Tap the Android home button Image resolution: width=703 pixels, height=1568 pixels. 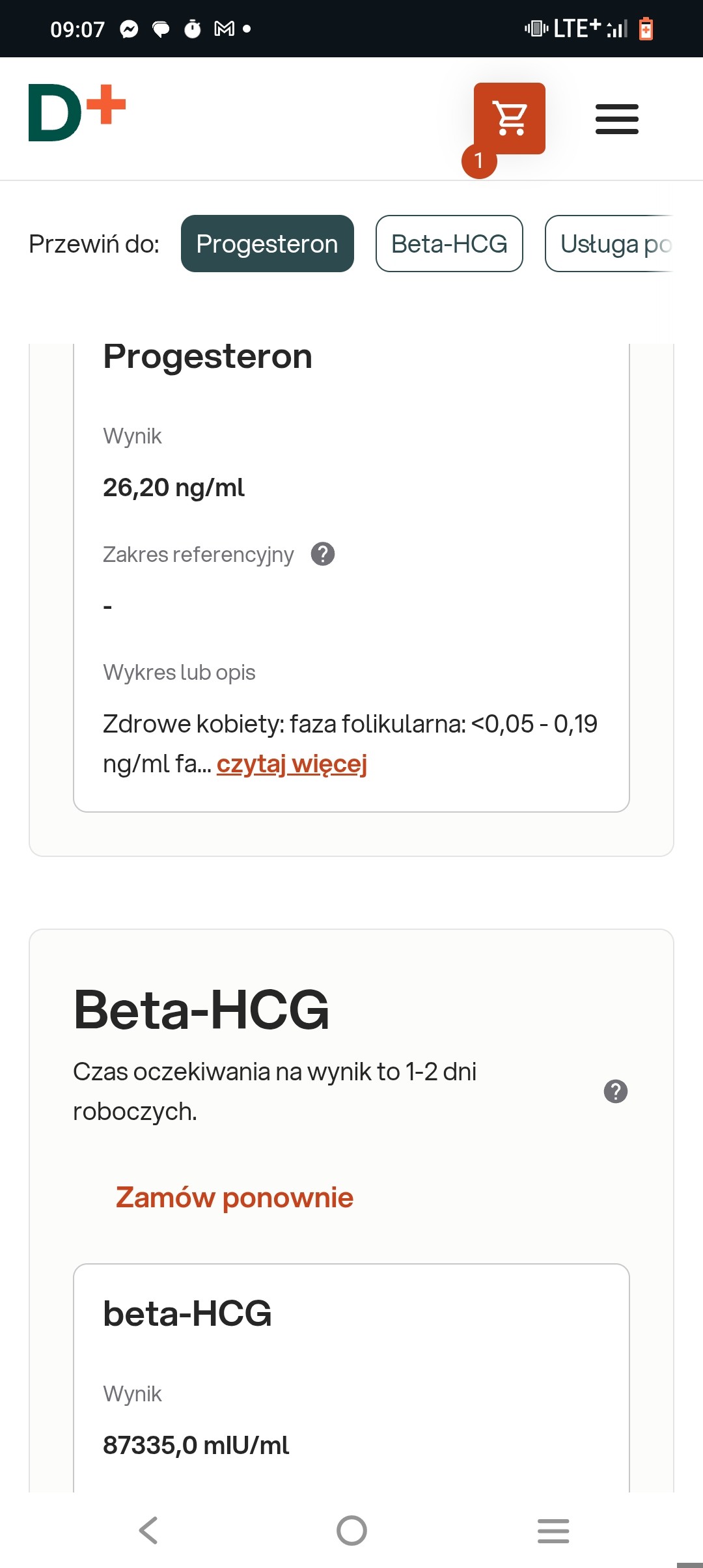coord(351,1530)
